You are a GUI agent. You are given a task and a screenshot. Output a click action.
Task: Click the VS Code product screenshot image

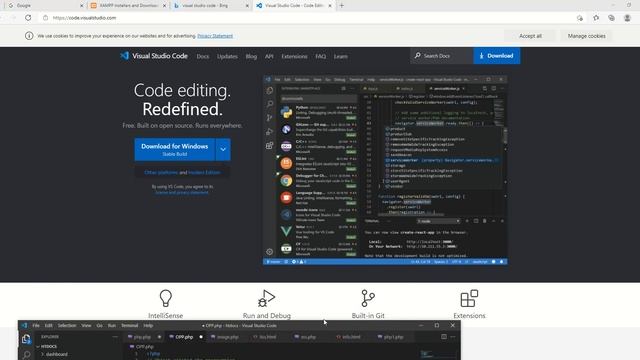[385, 170]
